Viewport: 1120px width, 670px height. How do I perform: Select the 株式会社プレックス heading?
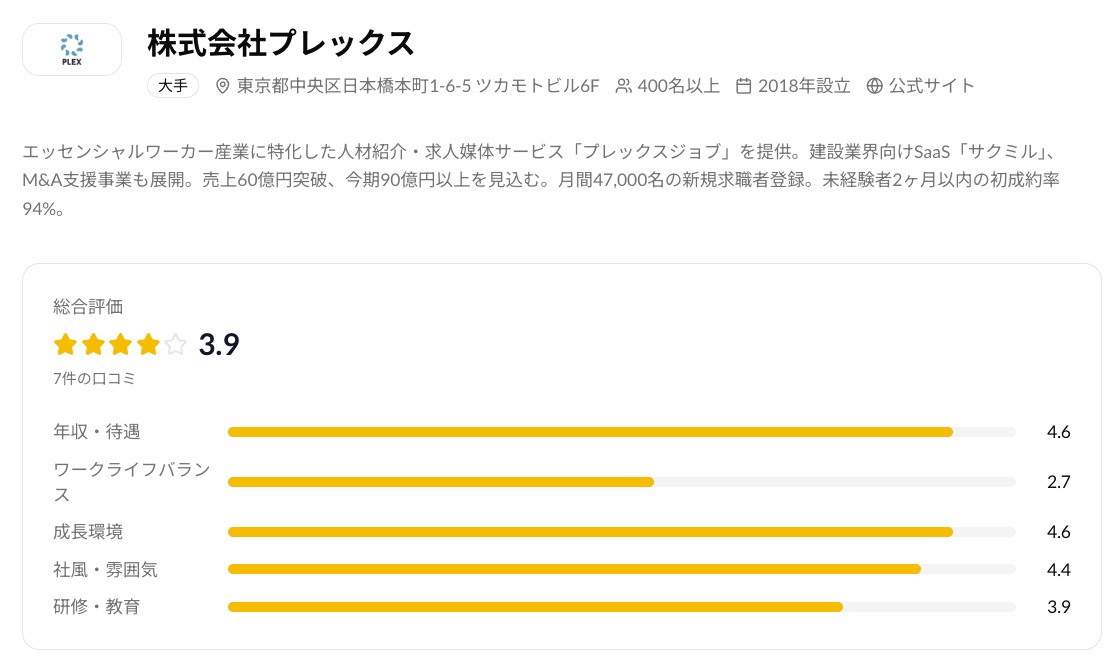pos(278,44)
